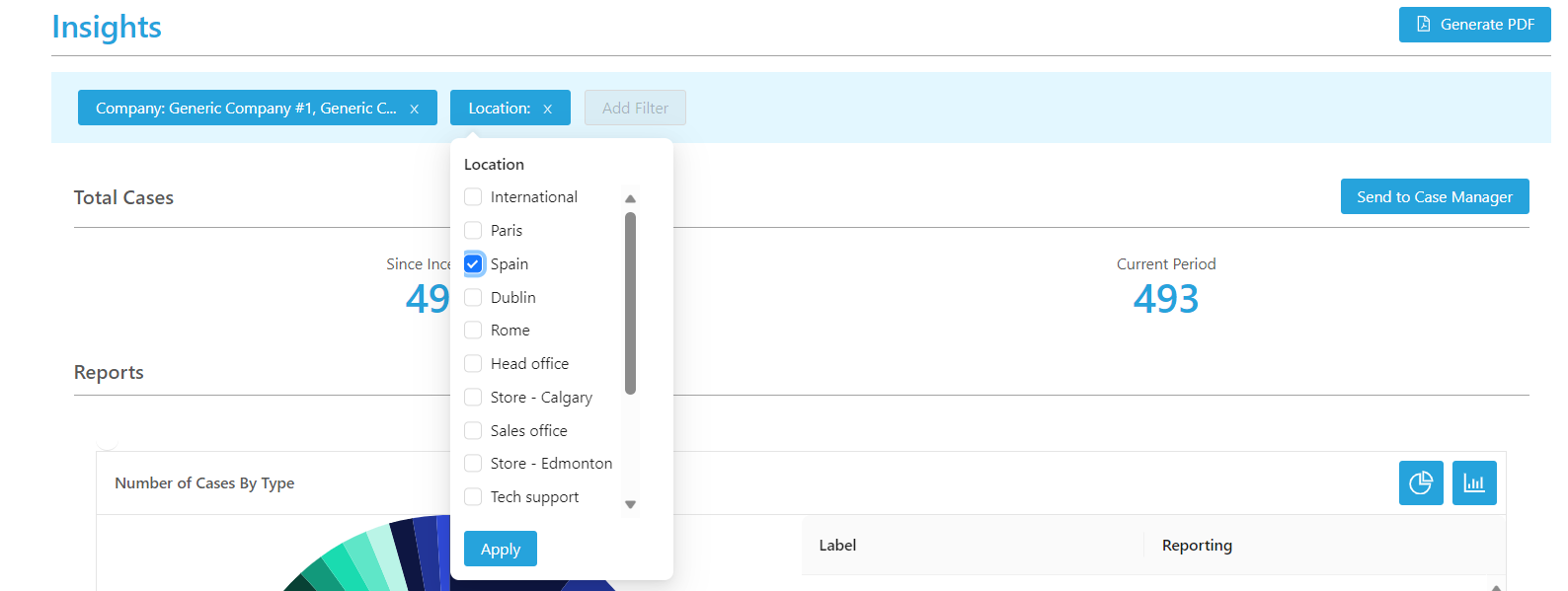
Task: Click the Current Period value 493
Action: tap(1166, 299)
